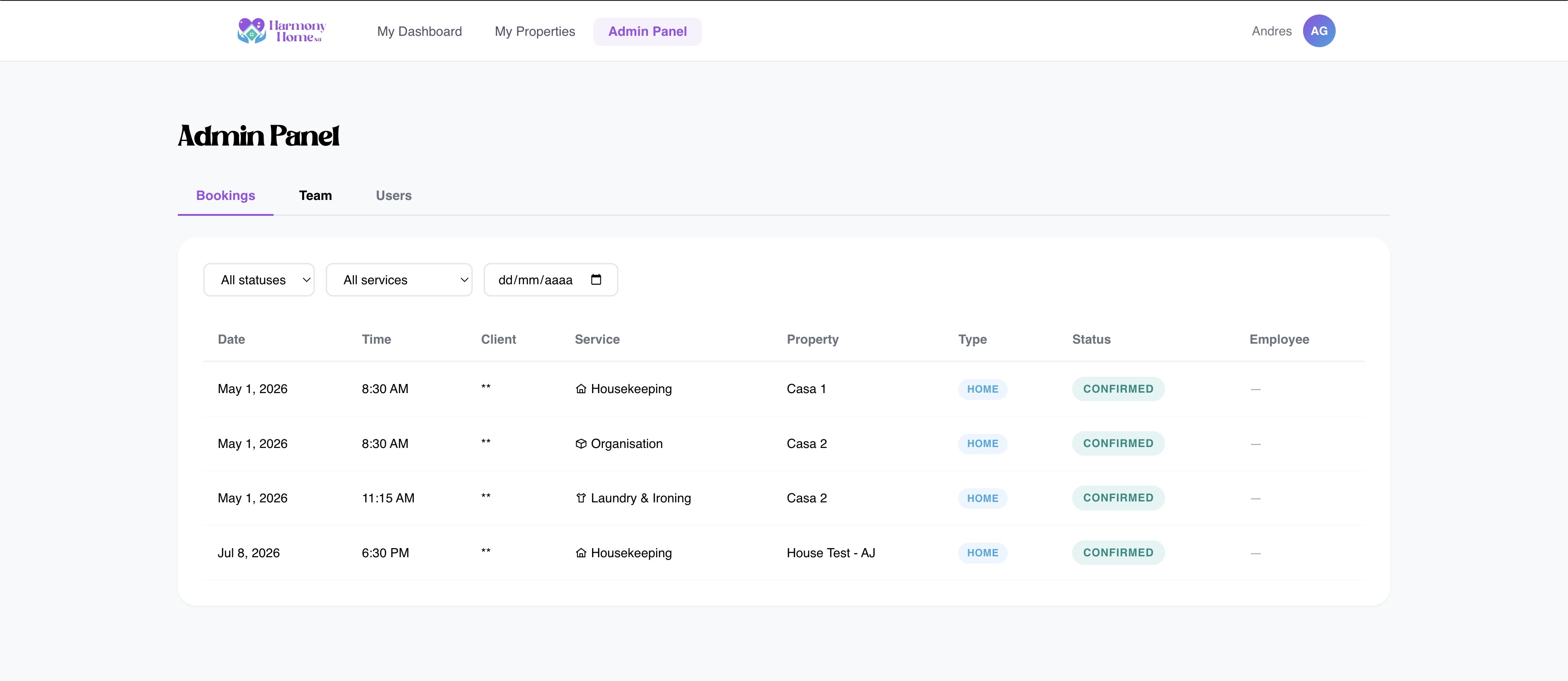Click employee dash in House Test - AJ row
Viewport: 1568px width, 681px height.
1255,553
